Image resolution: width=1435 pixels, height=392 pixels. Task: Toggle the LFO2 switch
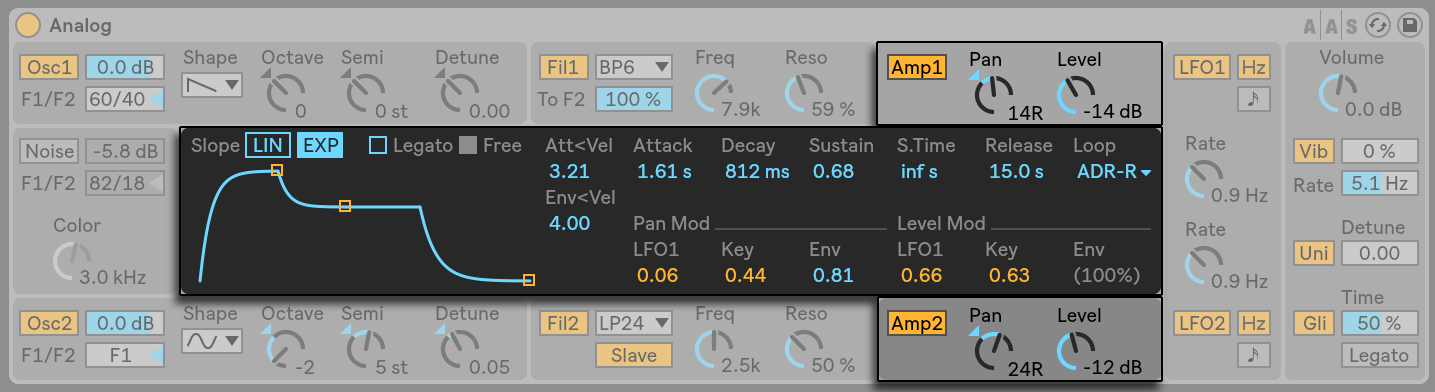tap(1202, 323)
